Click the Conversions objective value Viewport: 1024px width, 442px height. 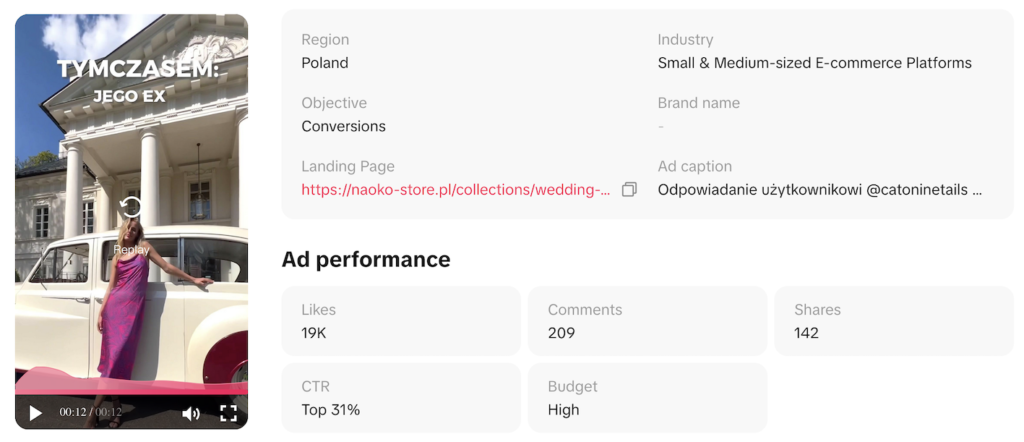[x=344, y=126]
